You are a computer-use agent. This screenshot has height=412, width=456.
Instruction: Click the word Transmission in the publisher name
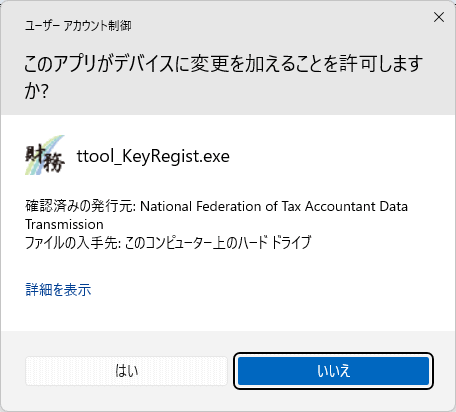point(64,224)
